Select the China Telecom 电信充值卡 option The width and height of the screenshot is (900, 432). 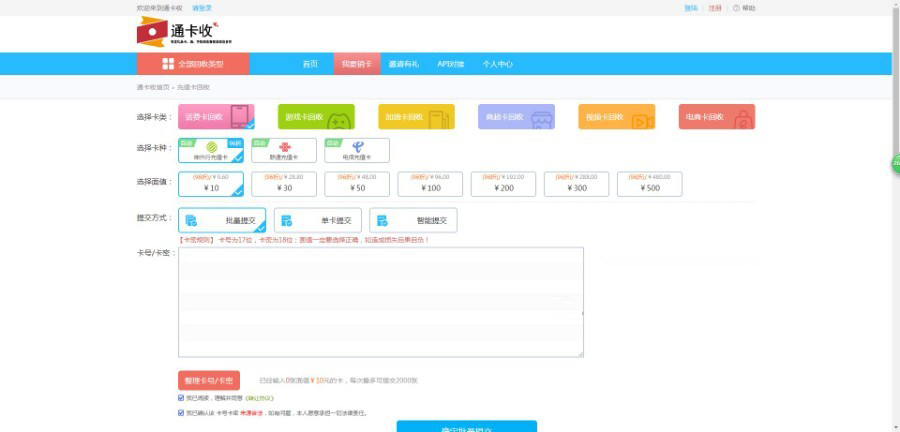pyautogui.click(x=357, y=151)
